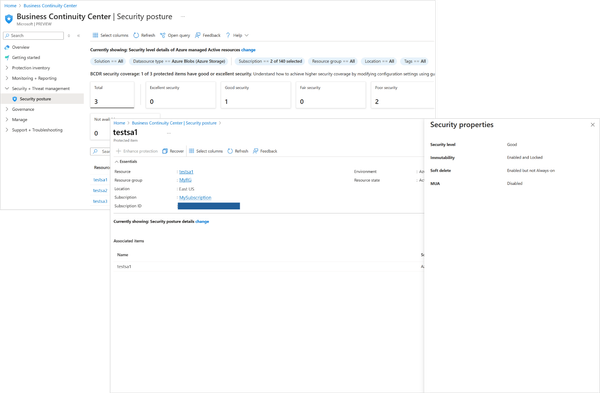Screen dimensions: 600x393
Task: Open Getting started in sidebar
Action: point(26,57)
